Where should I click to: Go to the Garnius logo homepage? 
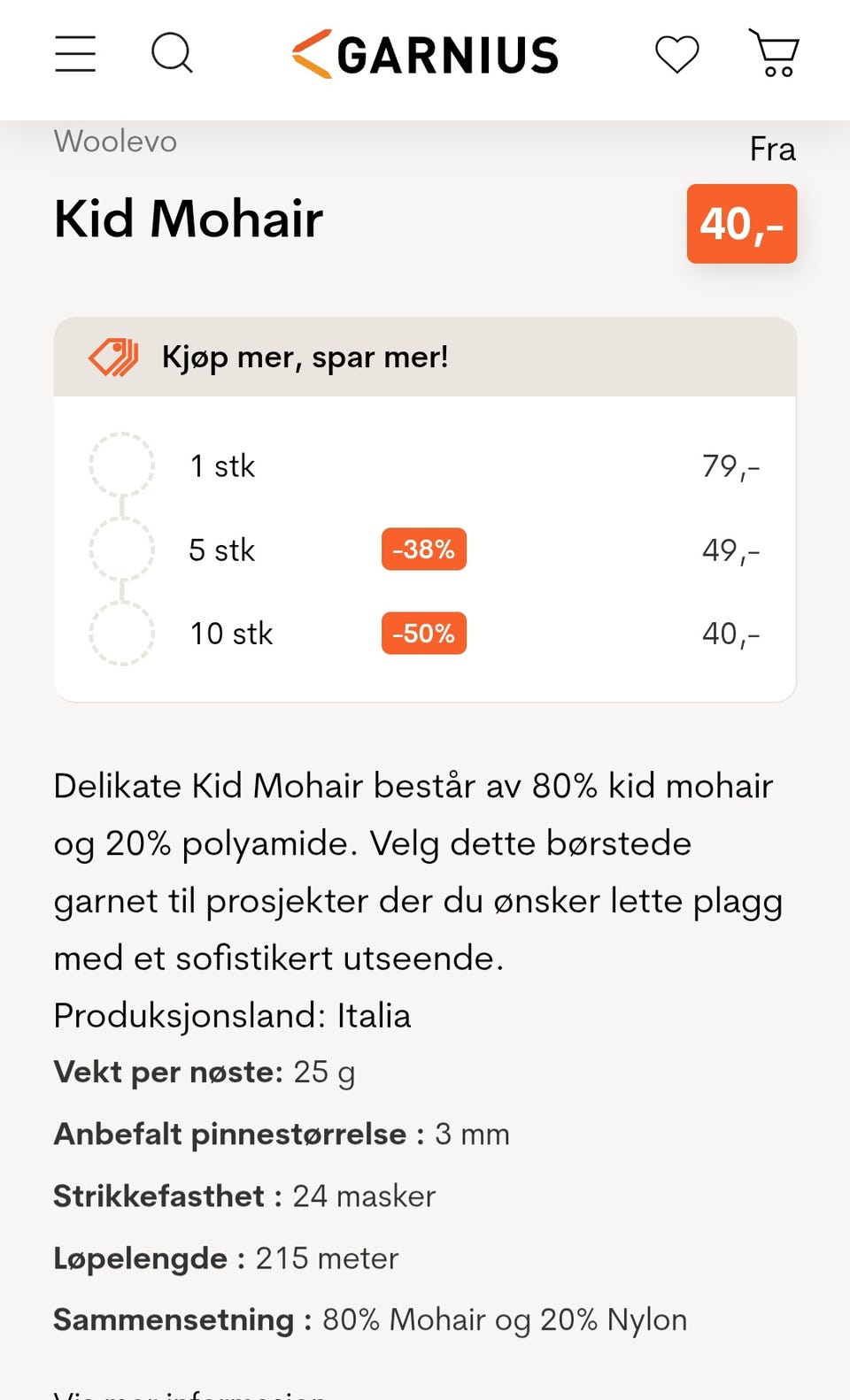(x=426, y=54)
